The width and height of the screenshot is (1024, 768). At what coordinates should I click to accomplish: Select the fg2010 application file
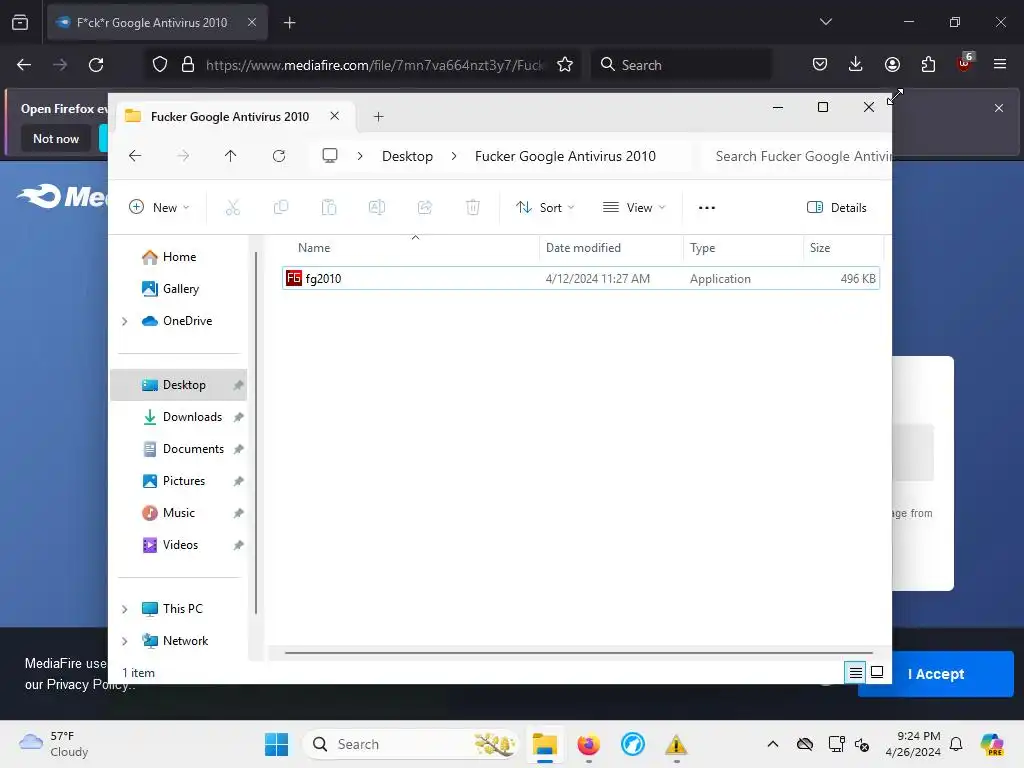click(x=581, y=278)
